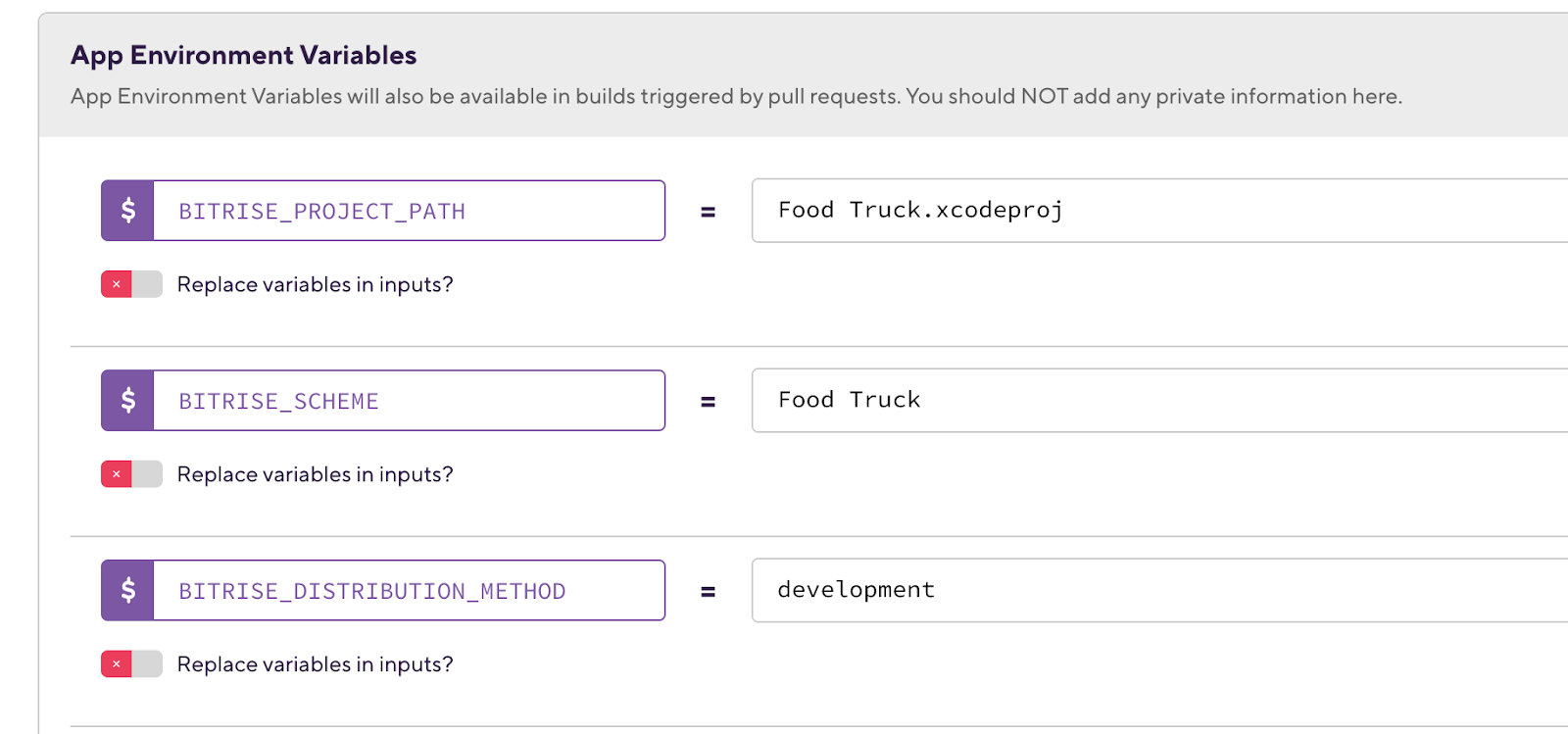Click the dollar icon beside BITRISE_DISTRIBUTION_METHOD
The height and width of the screenshot is (734, 1568).
pos(127,591)
